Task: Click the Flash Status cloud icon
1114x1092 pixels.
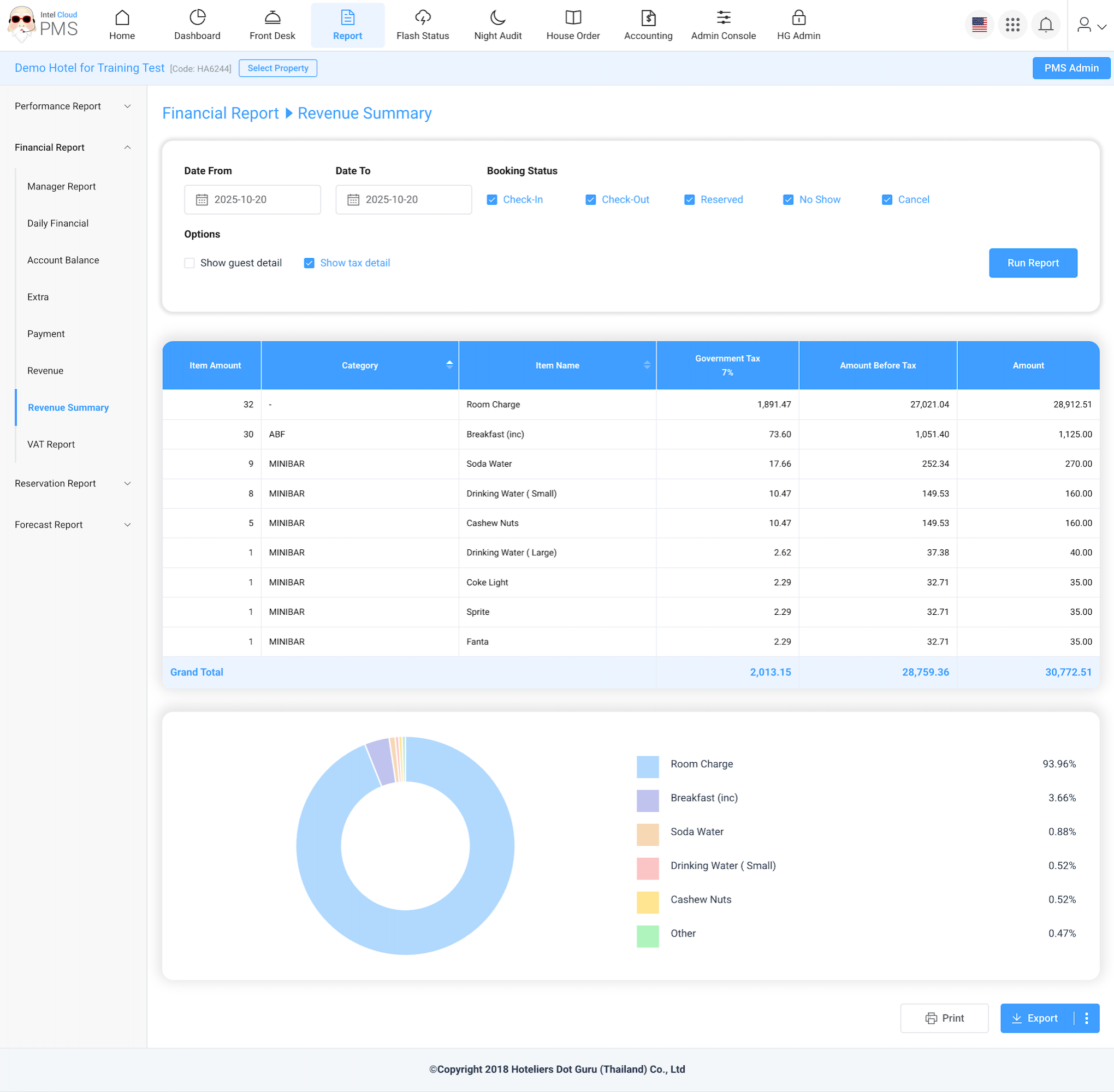Action: 422,19
